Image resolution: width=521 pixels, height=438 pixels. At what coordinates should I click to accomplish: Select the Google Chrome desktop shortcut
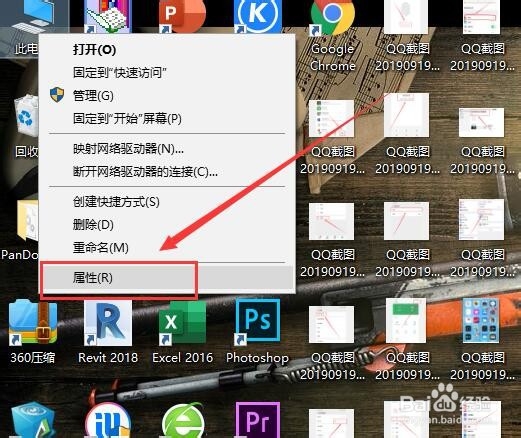(x=332, y=36)
